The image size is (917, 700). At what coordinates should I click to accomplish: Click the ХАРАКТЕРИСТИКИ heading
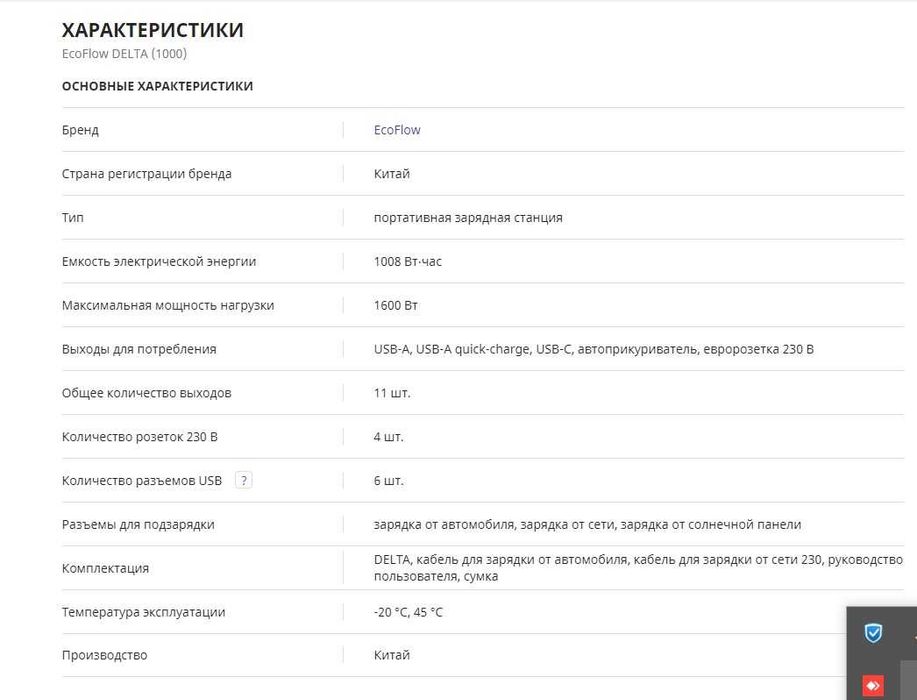152,30
